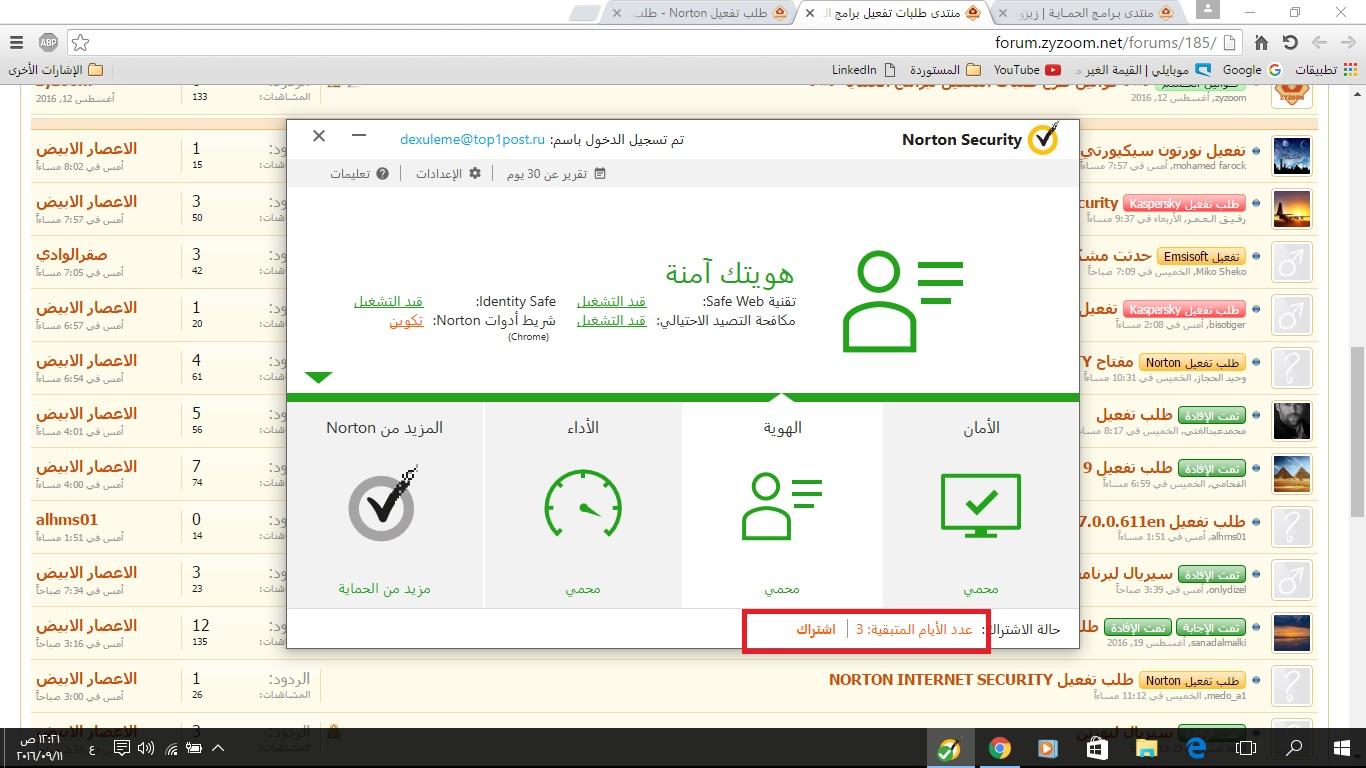Image resolution: width=1366 pixels, height=768 pixels.
Task: Click Safe Web status link قيد التشغيل
Action: pos(611,301)
